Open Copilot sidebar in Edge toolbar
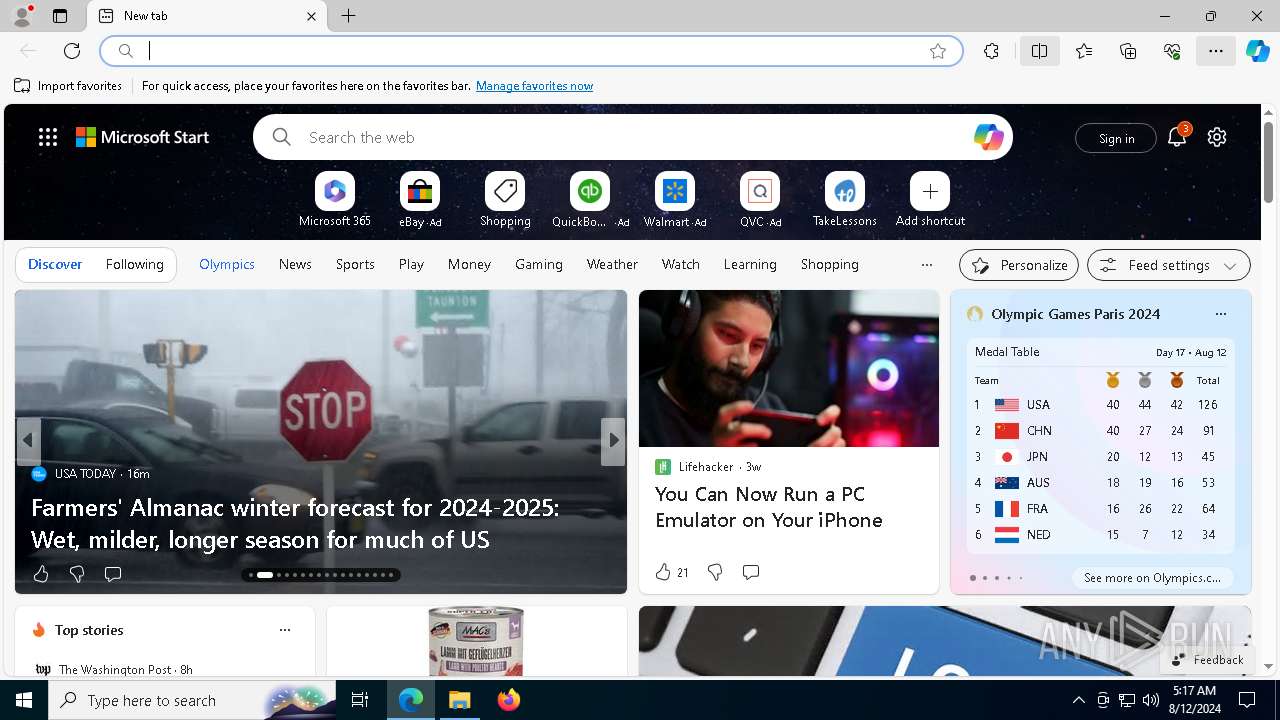Viewport: 1280px width, 720px height. [1257, 51]
